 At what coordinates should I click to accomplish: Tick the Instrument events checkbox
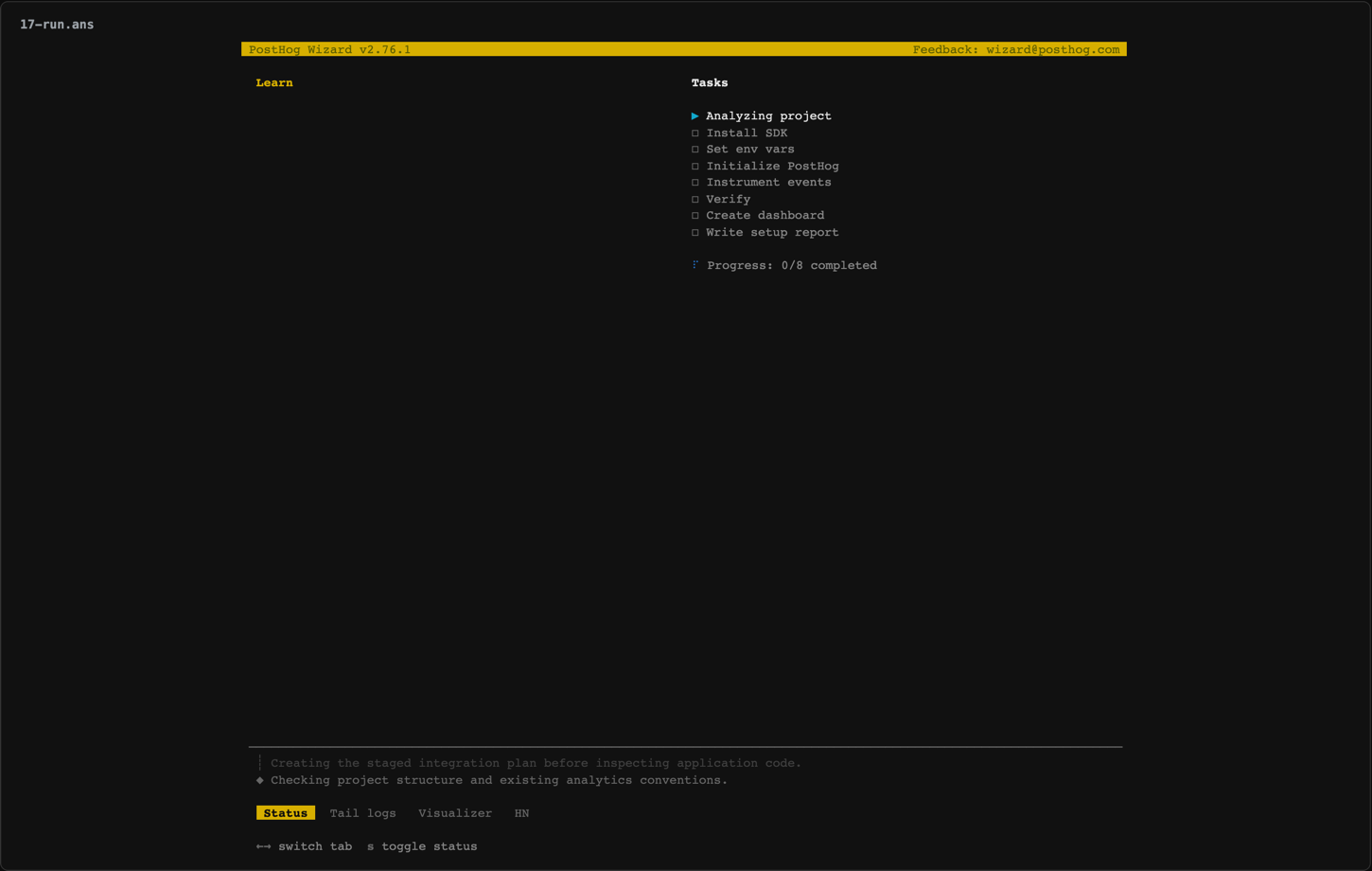point(695,183)
